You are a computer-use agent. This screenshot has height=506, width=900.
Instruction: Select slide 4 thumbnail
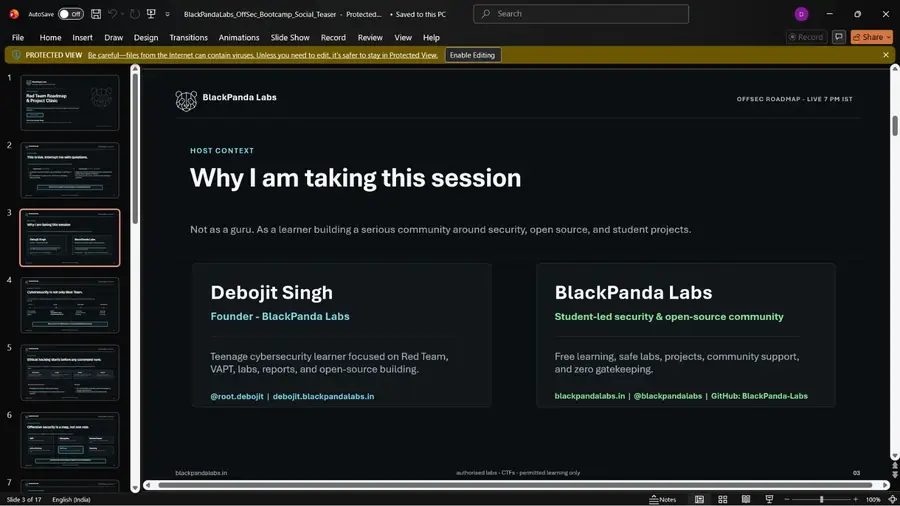pos(70,305)
